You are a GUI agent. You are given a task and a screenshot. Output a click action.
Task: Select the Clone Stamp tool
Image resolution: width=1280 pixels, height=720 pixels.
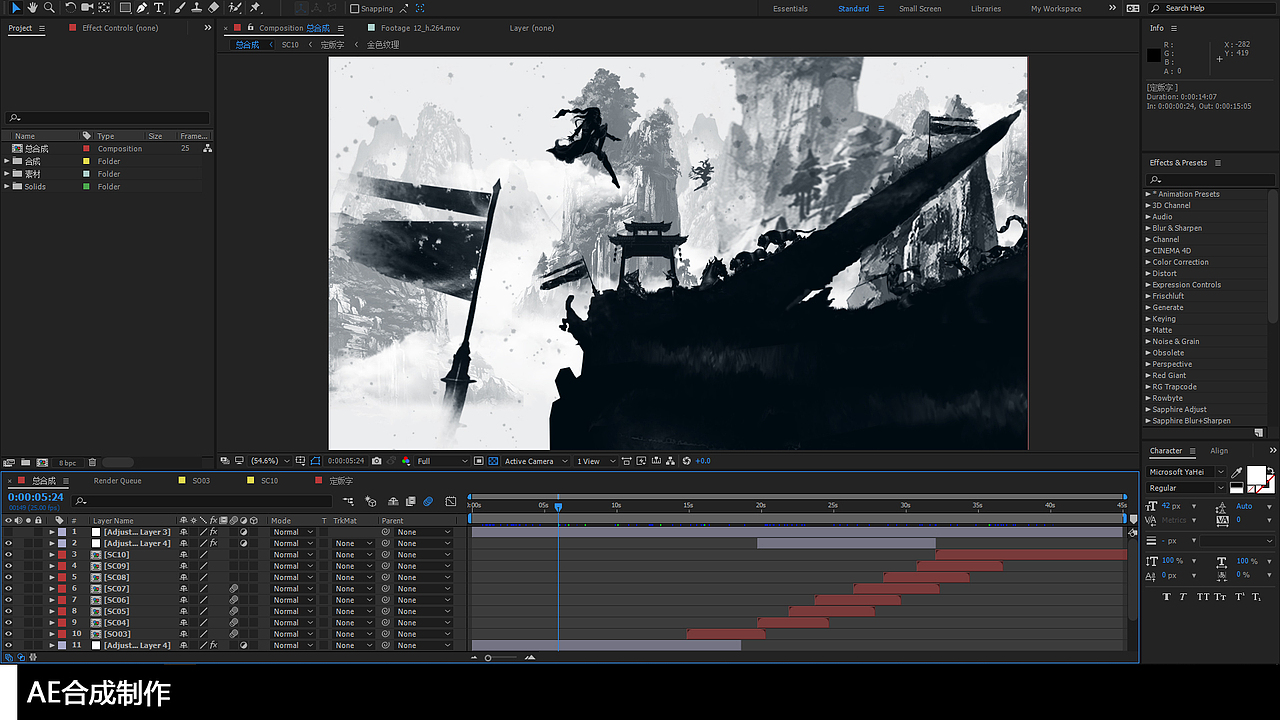[x=197, y=8]
